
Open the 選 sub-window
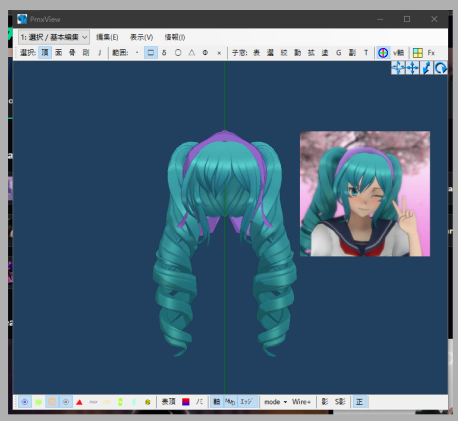270,53
